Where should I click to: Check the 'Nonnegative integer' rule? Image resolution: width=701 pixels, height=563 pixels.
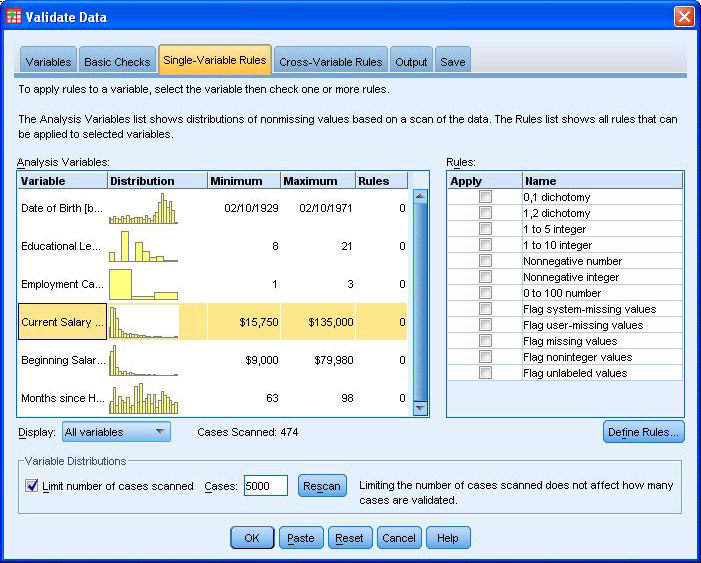pyautogui.click(x=485, y=277)
